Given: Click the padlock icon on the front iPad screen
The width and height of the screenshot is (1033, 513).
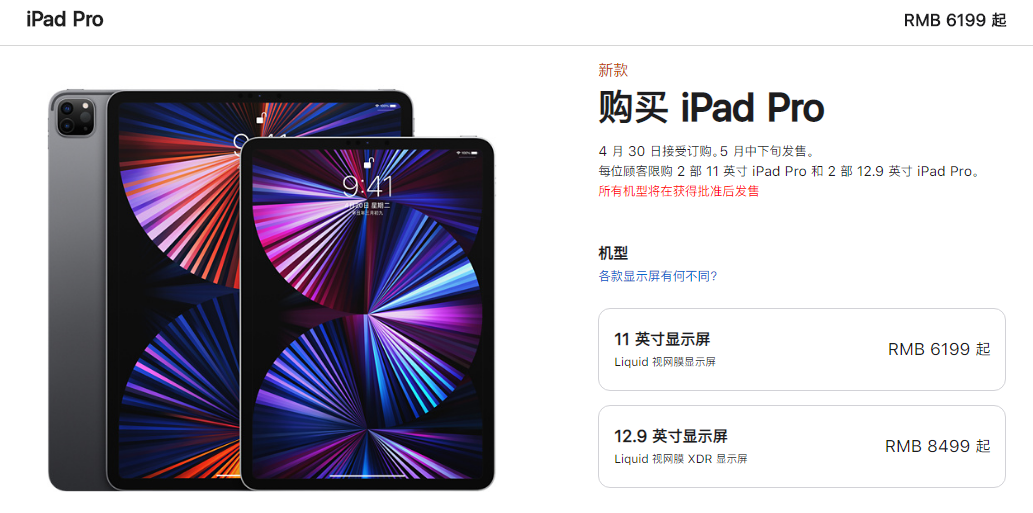Looking at the screenshot, I should (x=369, y=163).
